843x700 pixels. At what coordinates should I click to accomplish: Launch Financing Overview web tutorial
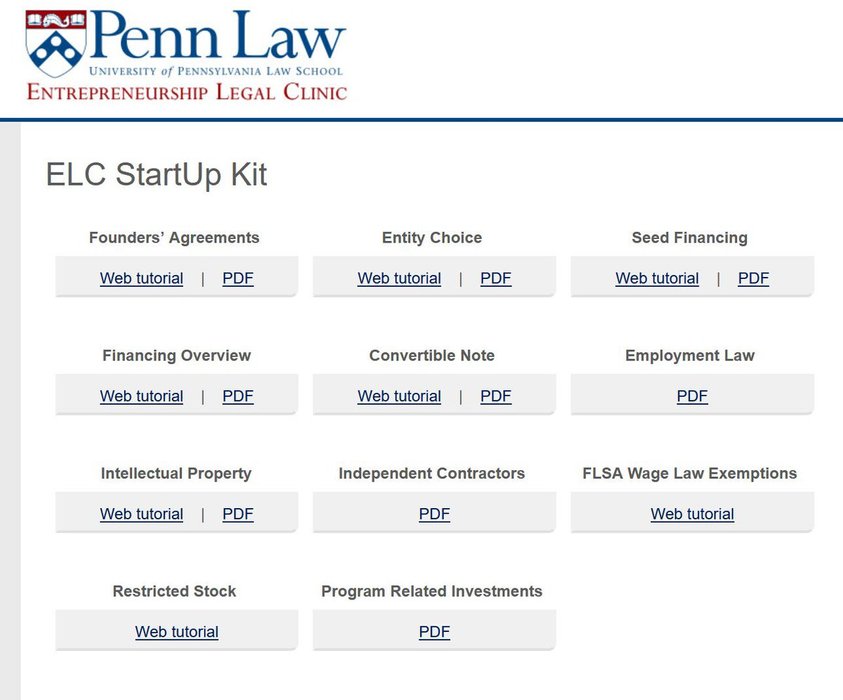[x=141, y=396]
